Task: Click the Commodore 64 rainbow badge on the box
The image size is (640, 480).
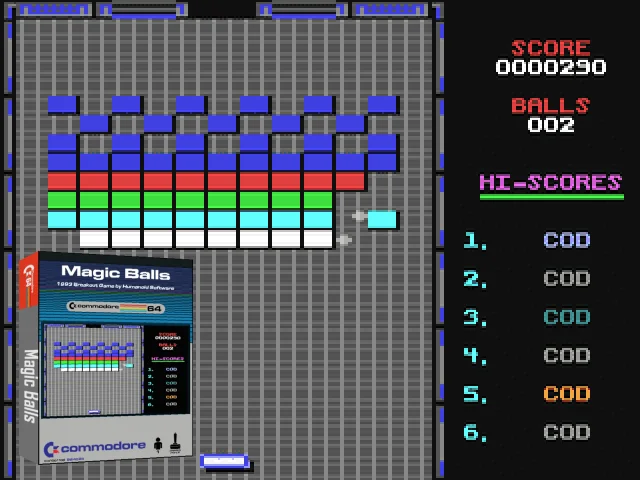Action: [116, 307]
